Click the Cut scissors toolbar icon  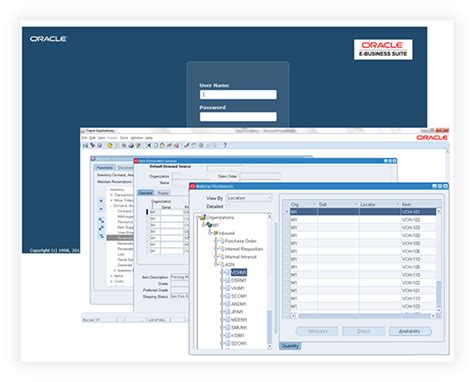click(149, 145)
